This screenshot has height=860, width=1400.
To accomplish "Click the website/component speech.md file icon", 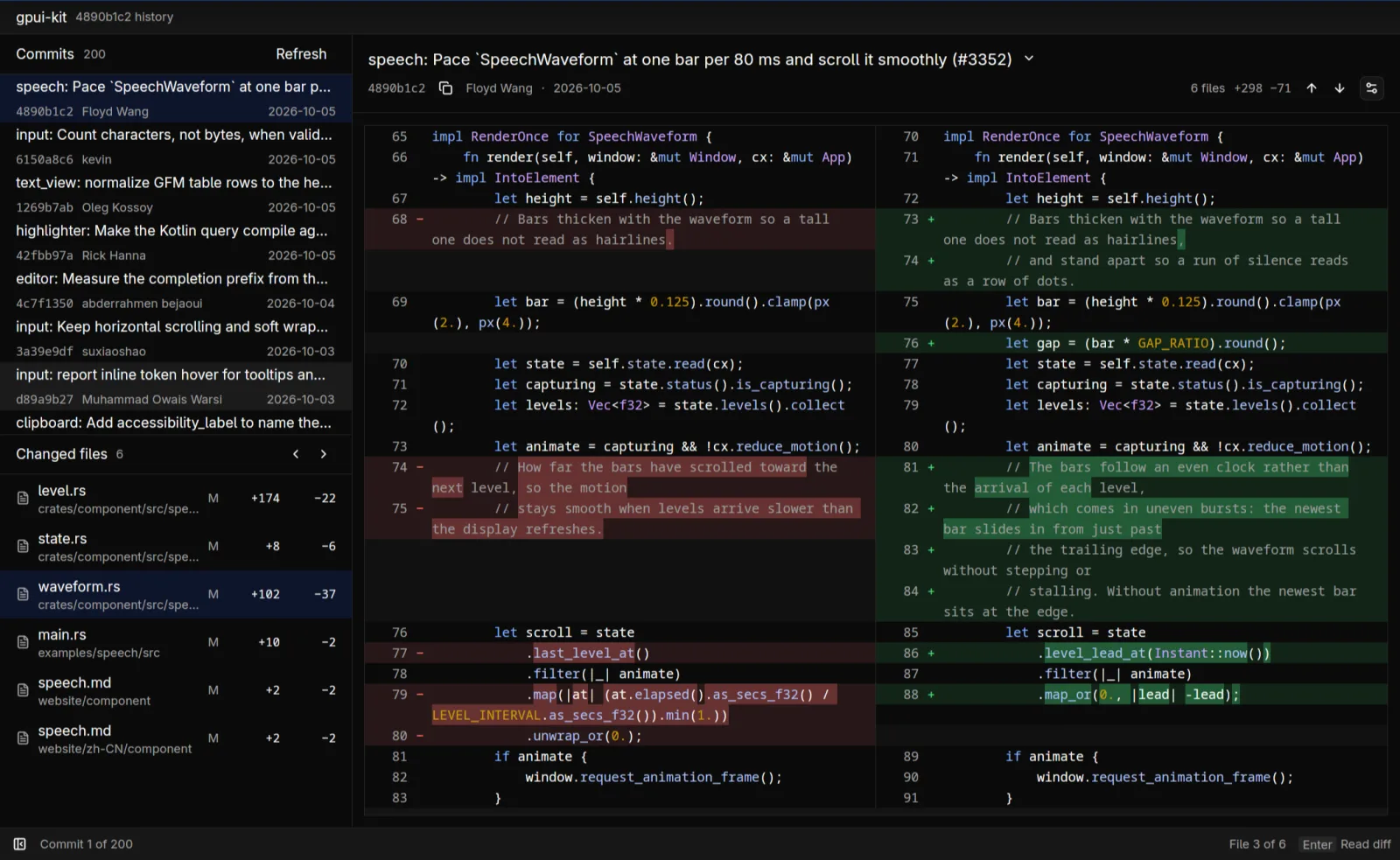I will point(23,691).
